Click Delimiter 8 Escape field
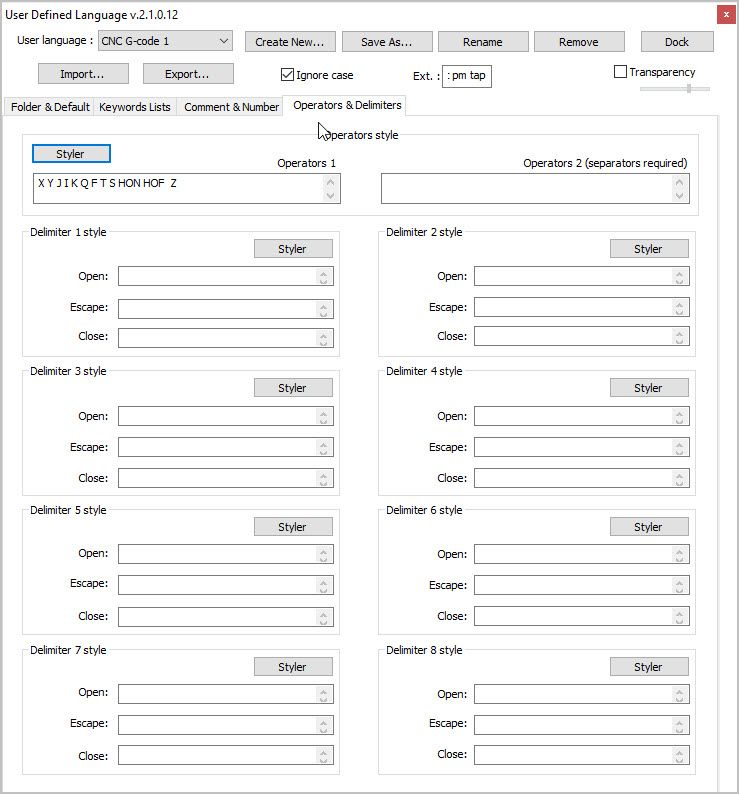The image size is (739, 794). pos(581,725)
